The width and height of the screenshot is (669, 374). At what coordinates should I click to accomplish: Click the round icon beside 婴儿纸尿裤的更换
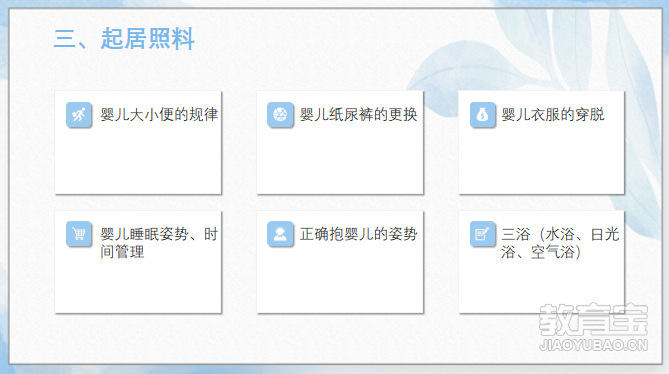point(280,115)
